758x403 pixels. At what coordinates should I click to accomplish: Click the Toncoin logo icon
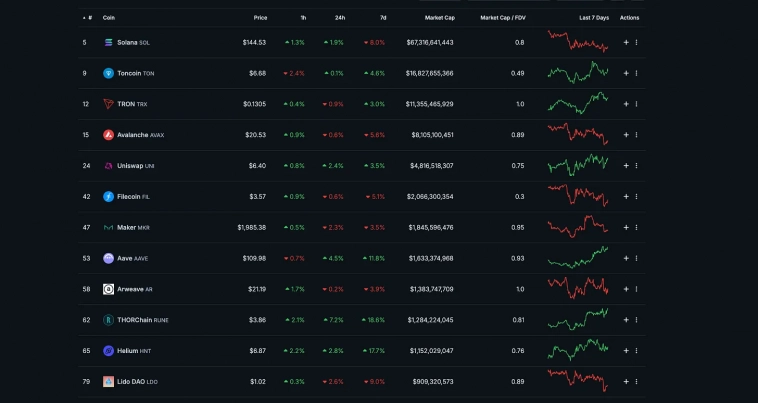point(108,73)
